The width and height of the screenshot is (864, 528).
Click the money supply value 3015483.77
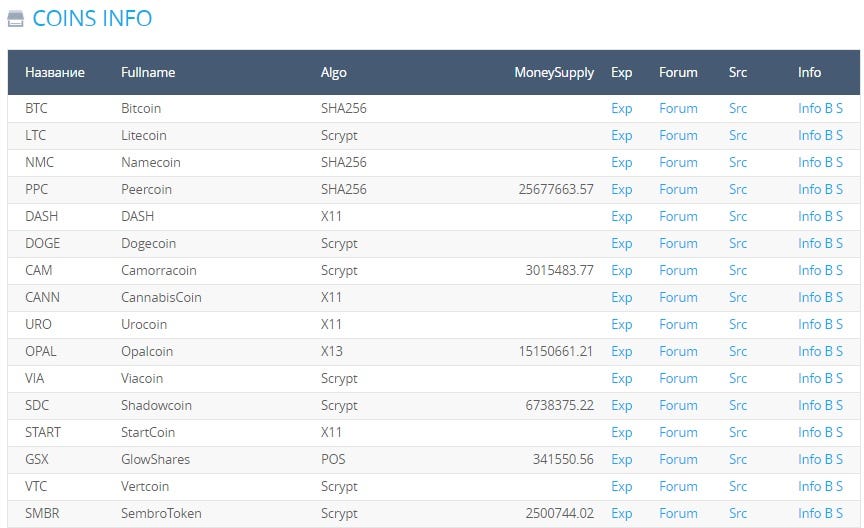pos(559,271)
